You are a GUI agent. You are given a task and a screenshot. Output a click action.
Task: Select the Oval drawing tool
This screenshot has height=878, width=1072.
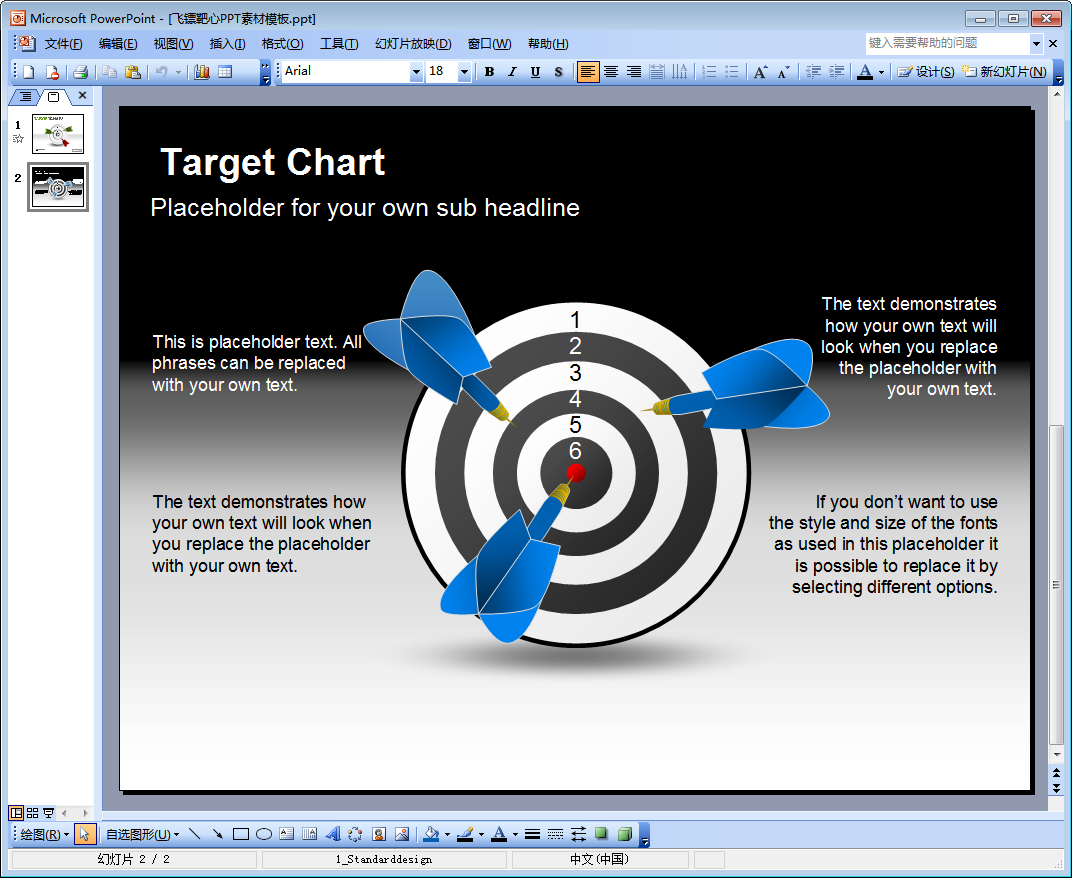click(x=264, y=834)
